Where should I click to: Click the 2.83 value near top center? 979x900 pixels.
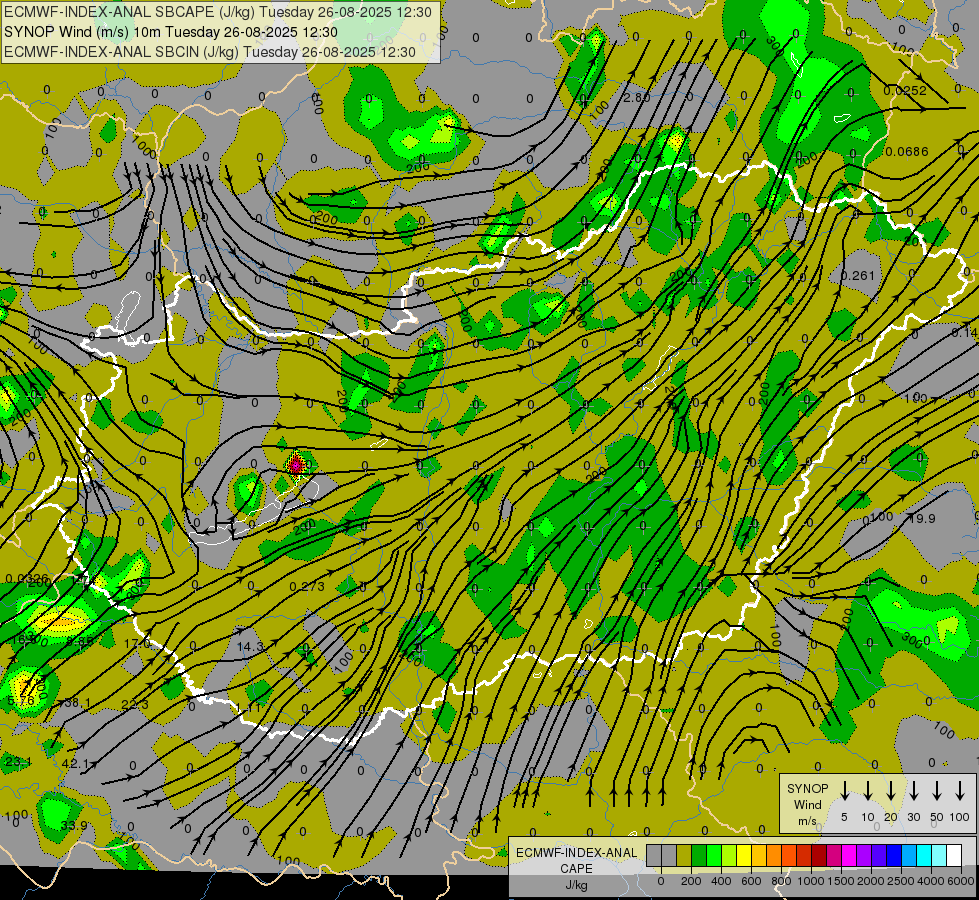tap(637, 97)
